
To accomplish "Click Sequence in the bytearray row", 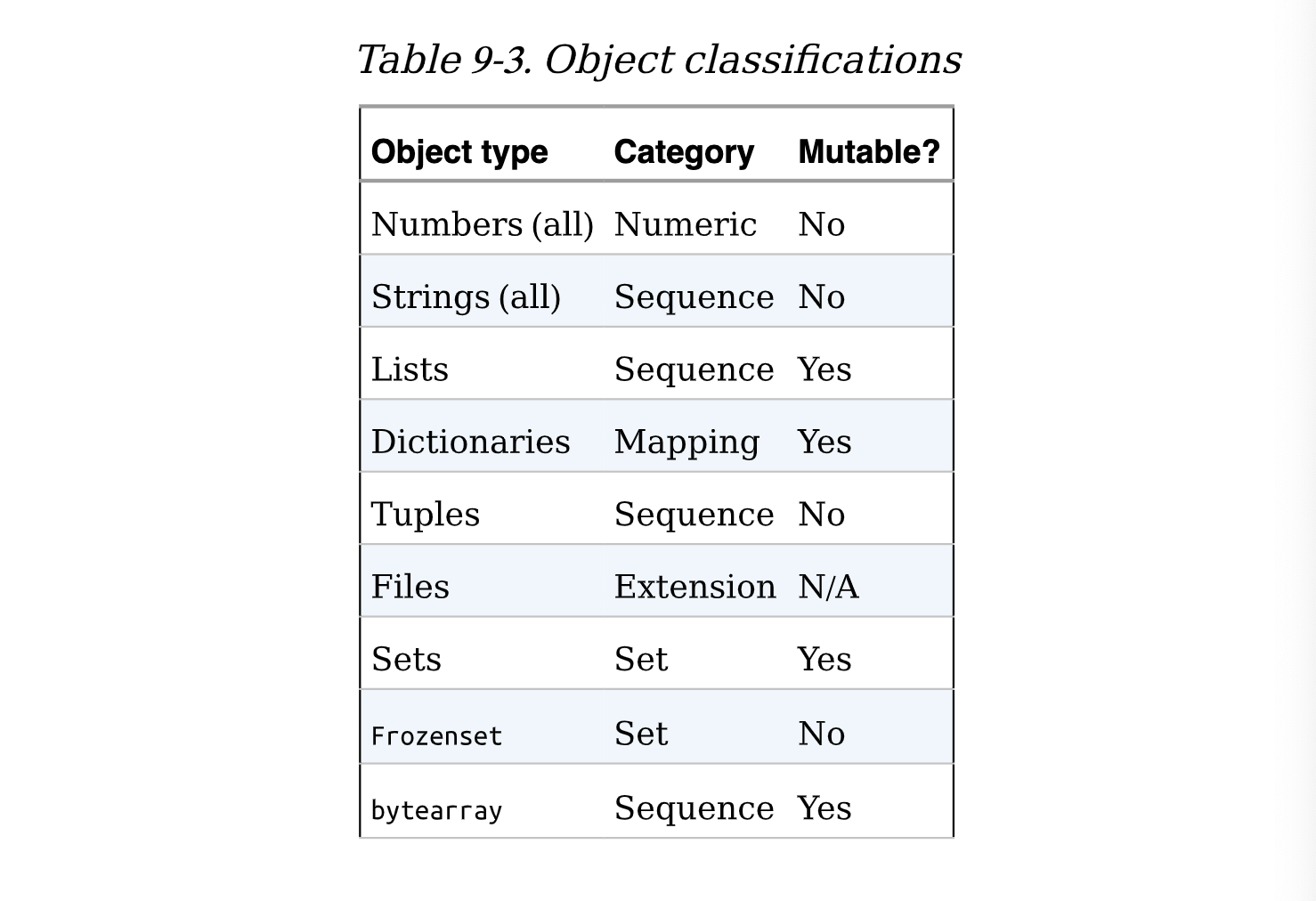I will click(694, 808).
